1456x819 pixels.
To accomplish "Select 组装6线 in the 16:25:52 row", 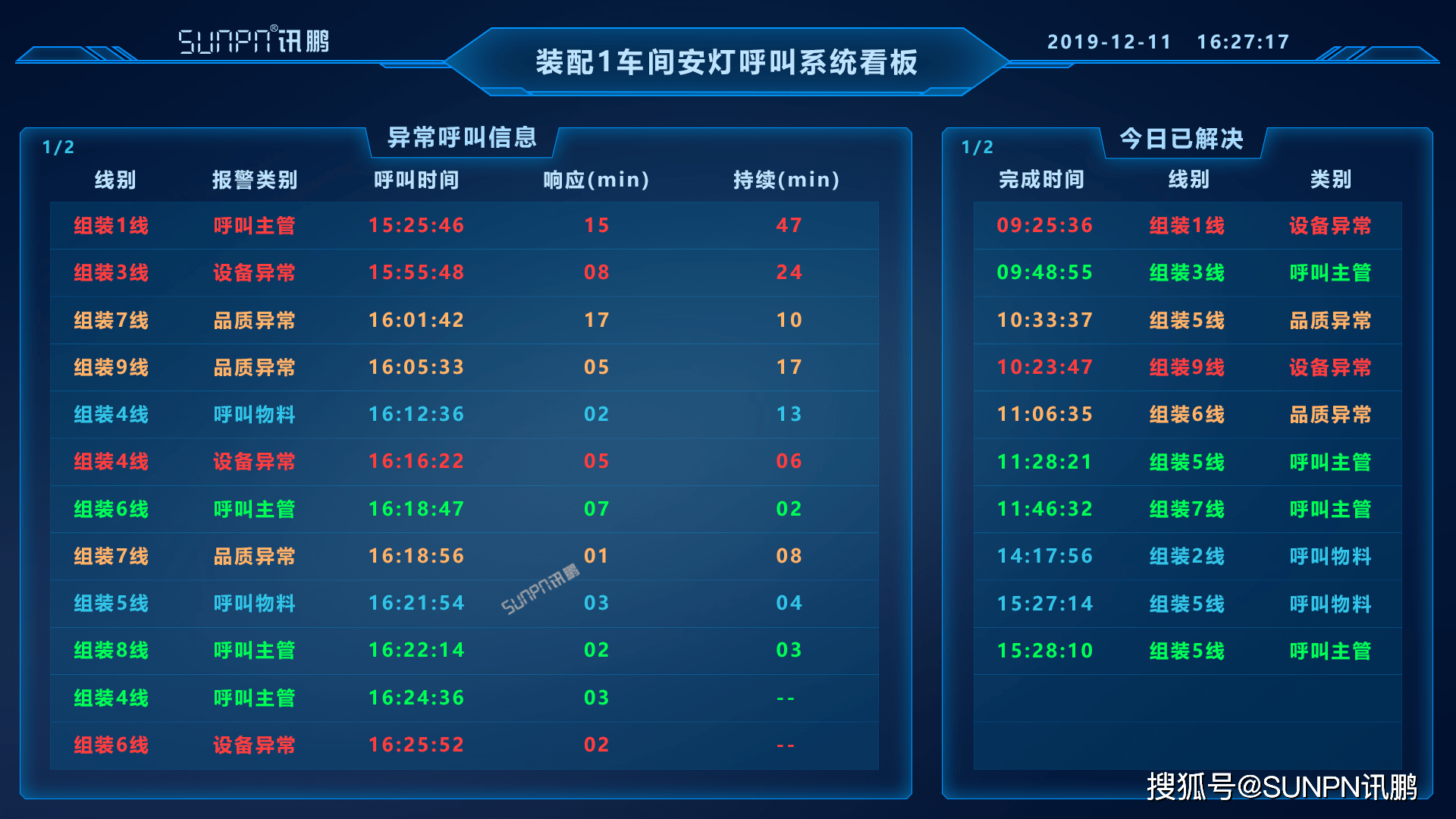I will point(111,745).
